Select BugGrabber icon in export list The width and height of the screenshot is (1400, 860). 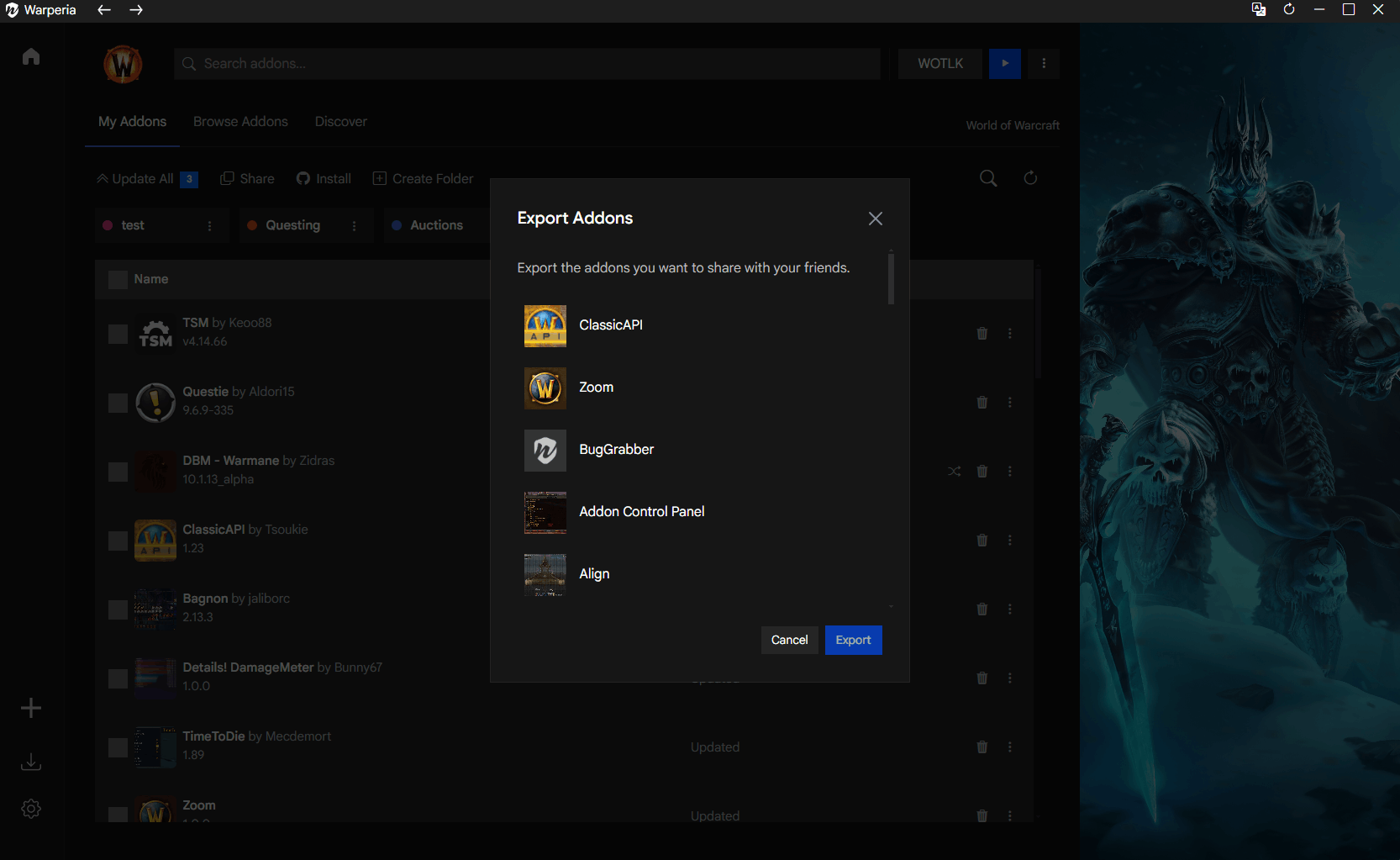[545, 451]
